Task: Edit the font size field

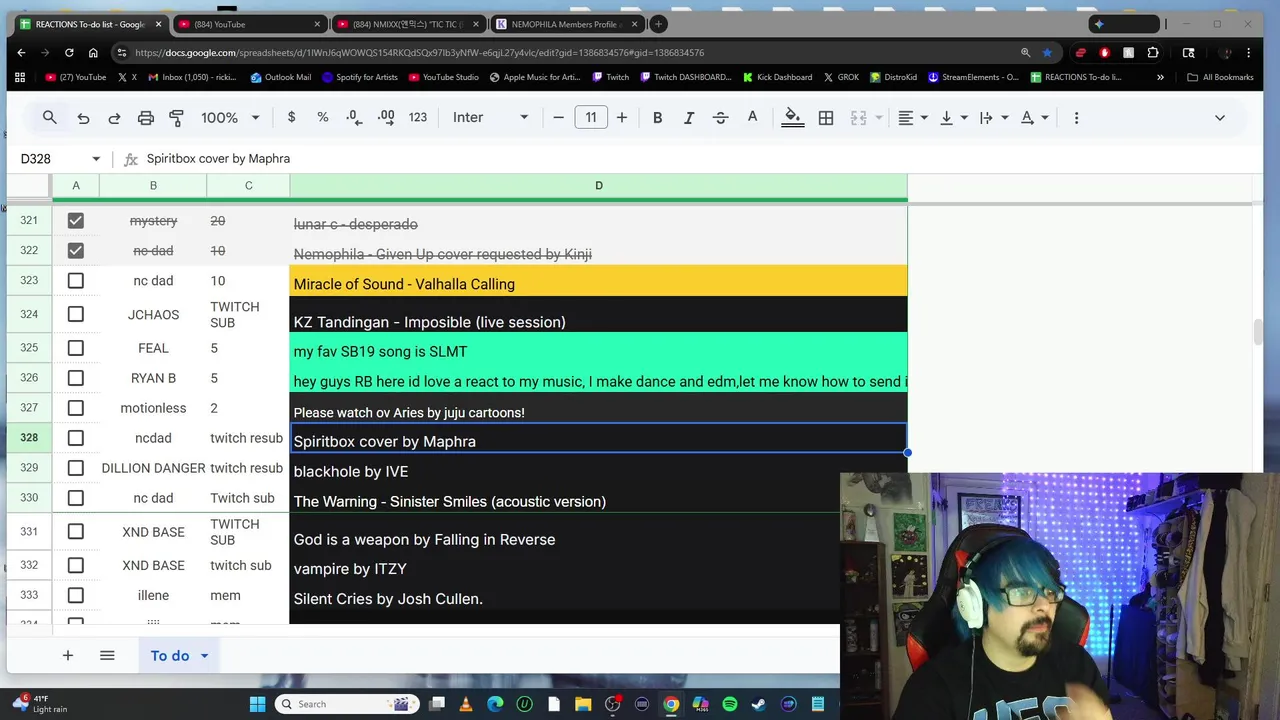Action: (590, 117)
